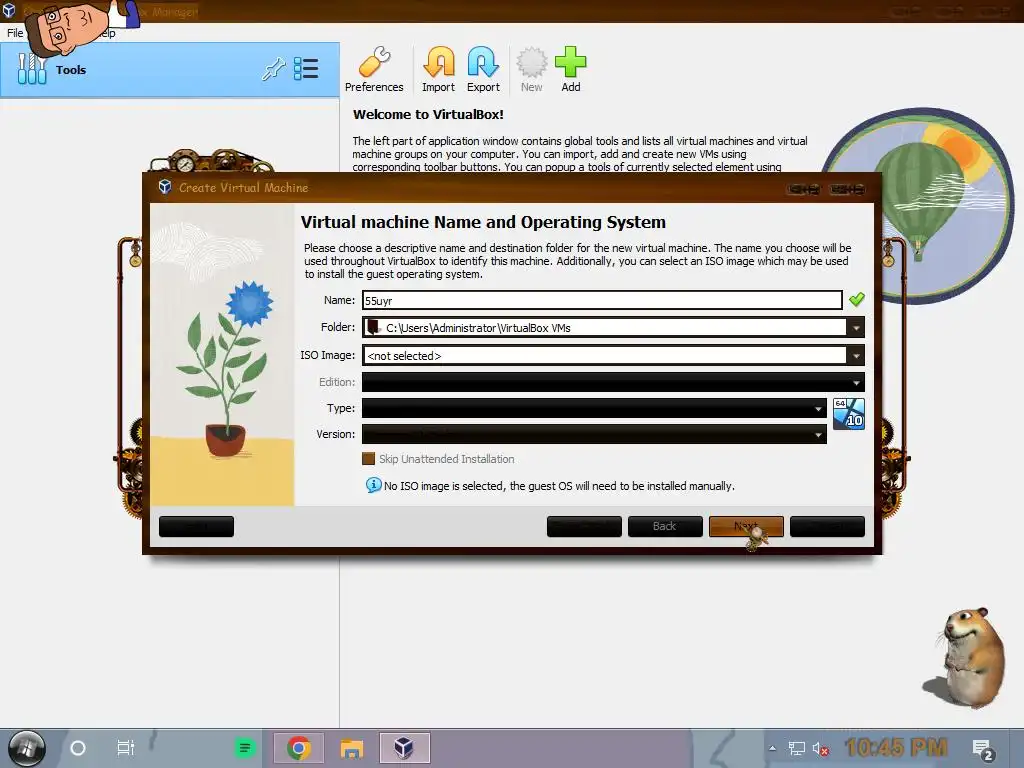This screenshot has width=1024, height=768.
Task: Open Preferences from the toolbar
Action: pos(374,69)
